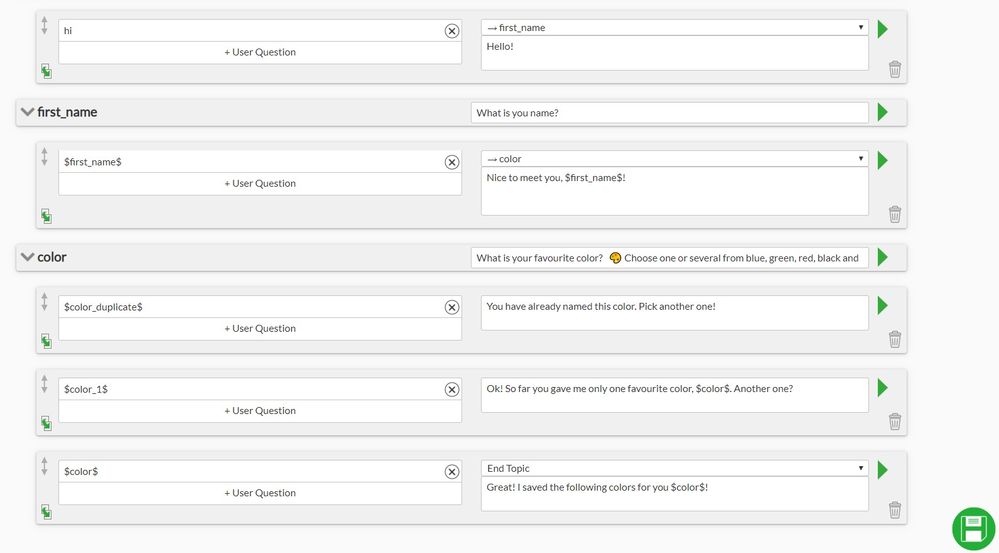Duplicate the 'hi' rule
This screenshot has width=999, height=553.
[x=47, y=71]
